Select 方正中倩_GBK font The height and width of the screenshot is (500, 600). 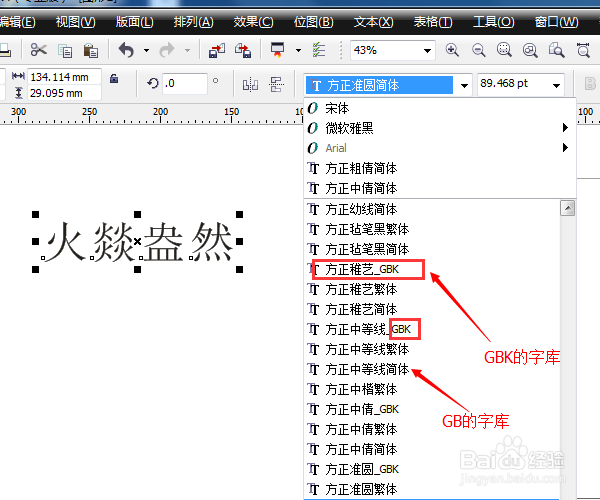point(432,409)
